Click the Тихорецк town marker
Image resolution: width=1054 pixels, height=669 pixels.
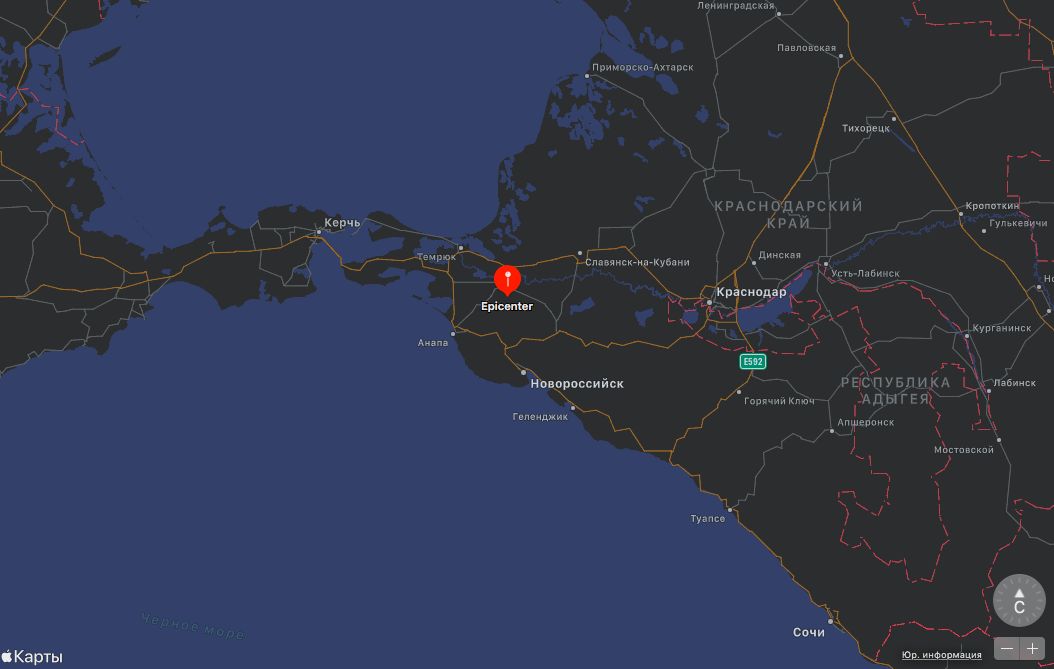click(894, 119)
